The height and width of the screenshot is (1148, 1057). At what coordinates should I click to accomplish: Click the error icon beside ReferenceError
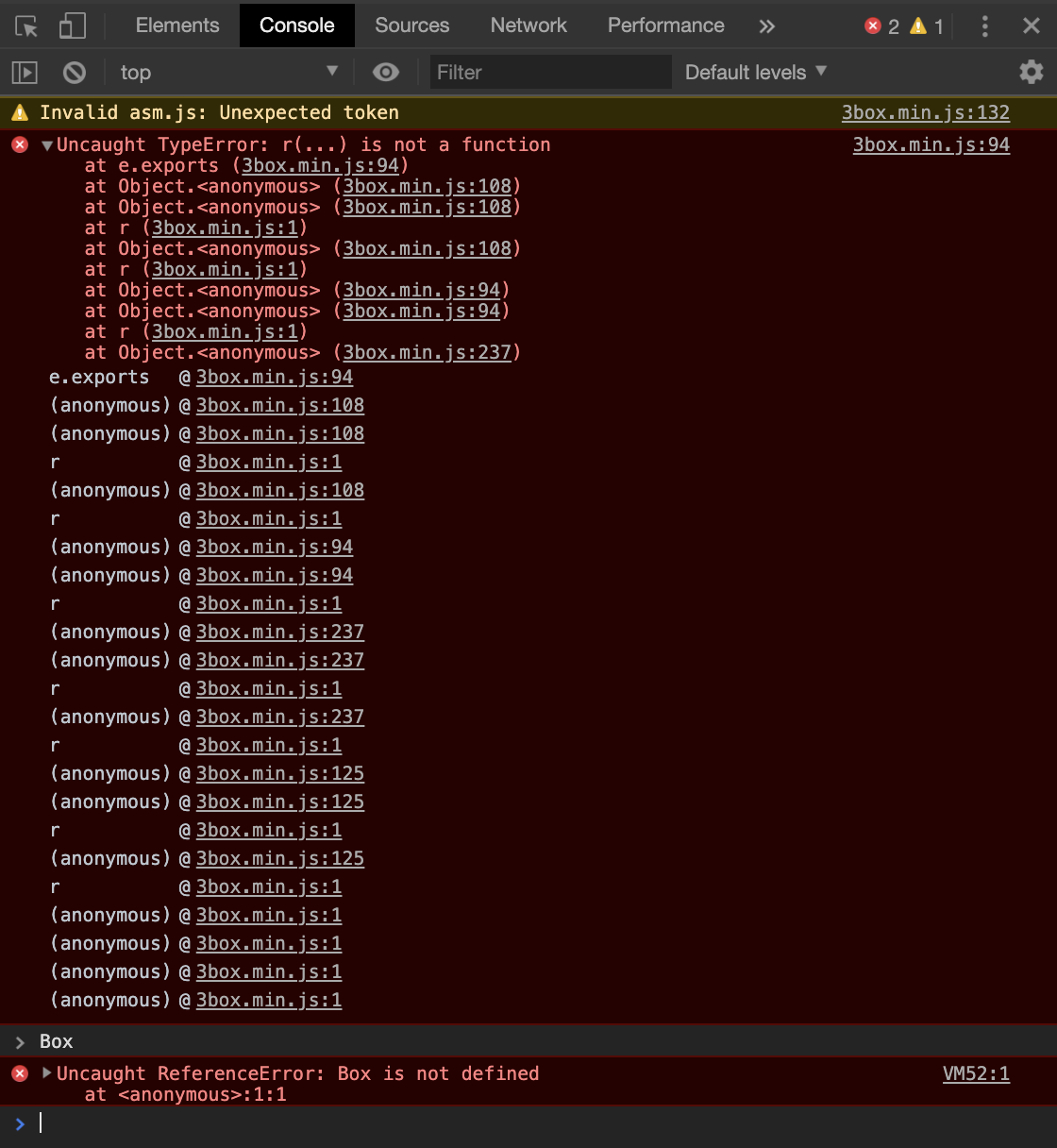tap(20, 1073)
